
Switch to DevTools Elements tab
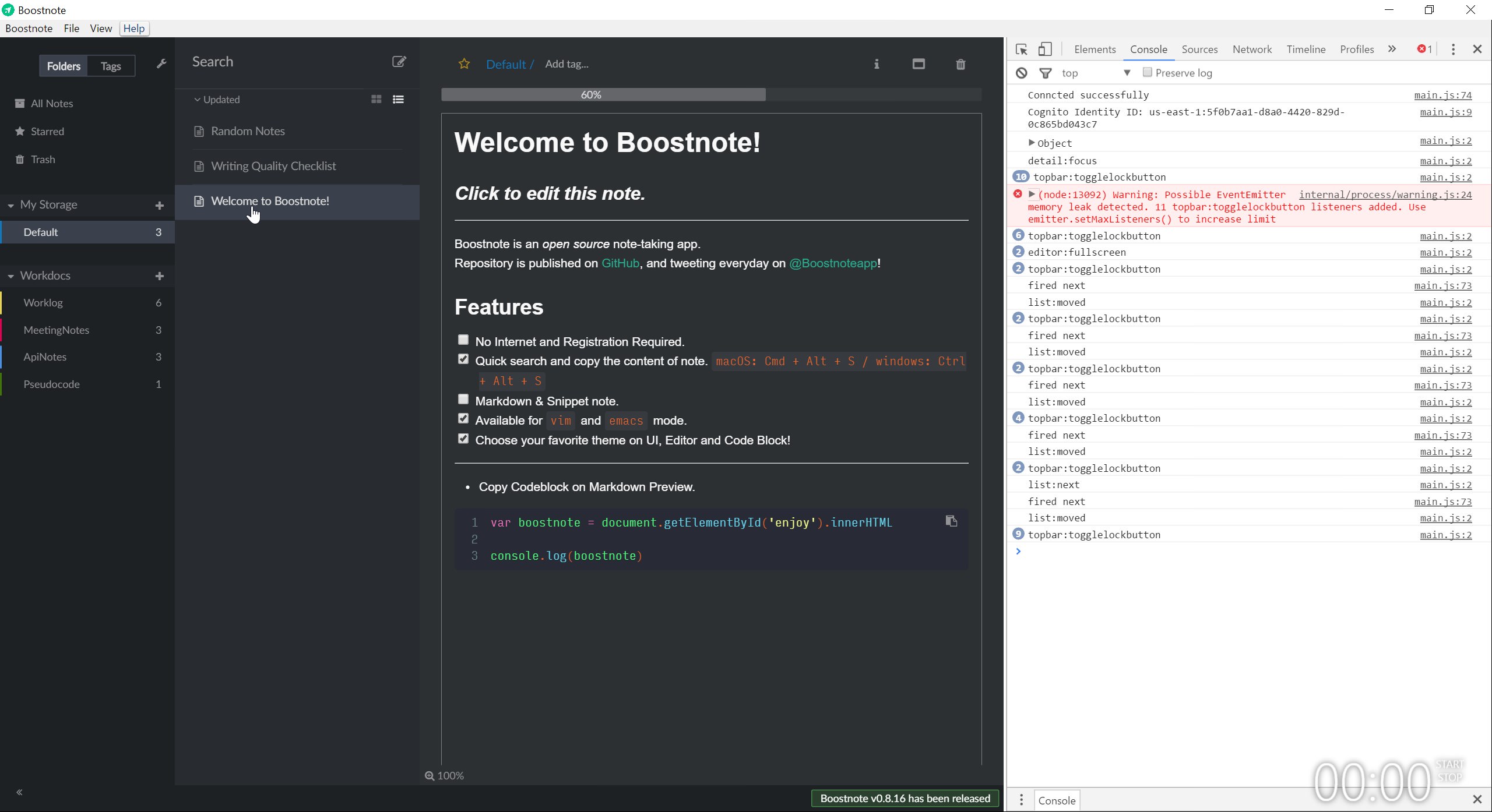(x=1095, y=50)
